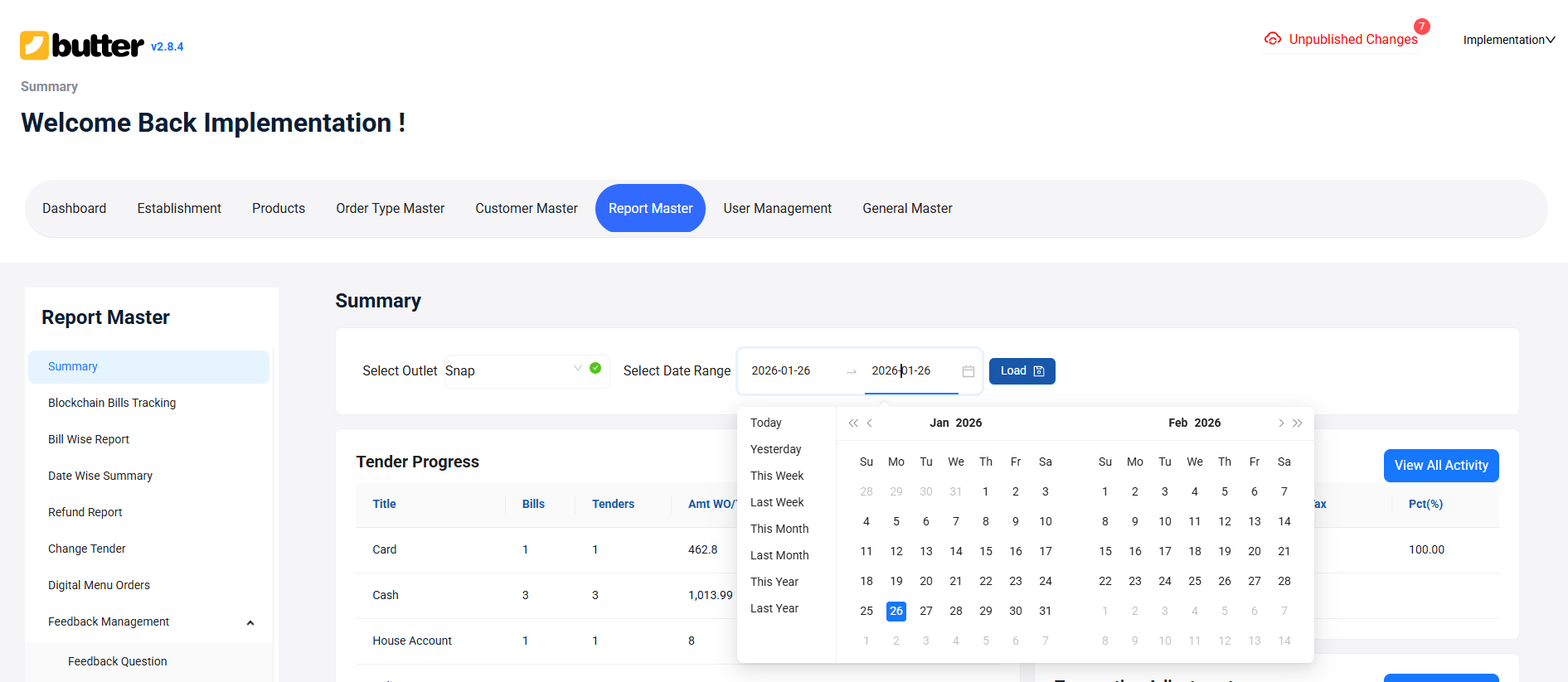Screen dimensions: 1568x682
Task: Choose the This Week preset
Action: pyautogui.click(x=777, y=476)
